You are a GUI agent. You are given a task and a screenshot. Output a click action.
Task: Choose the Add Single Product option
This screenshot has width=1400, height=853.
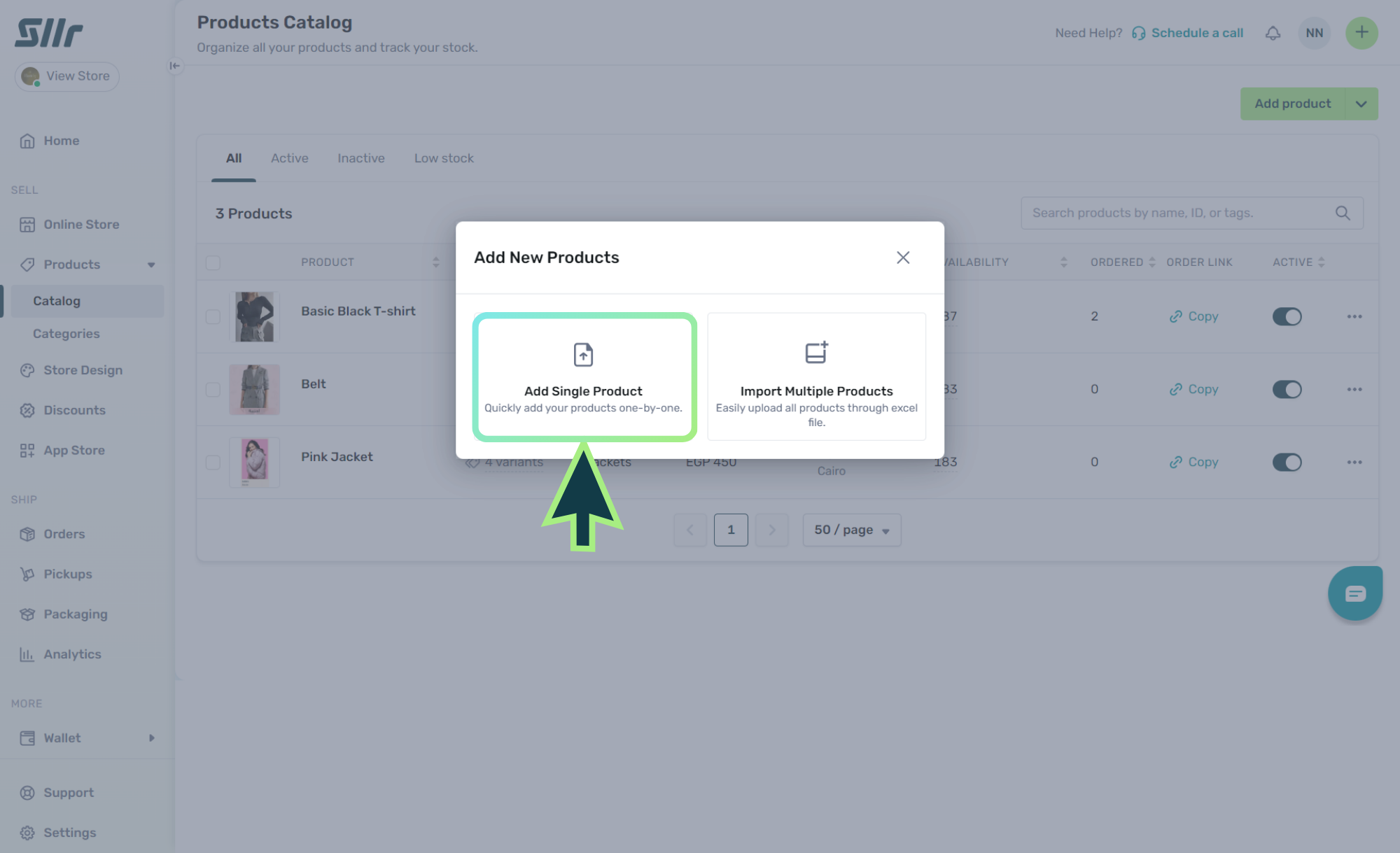point(584,376)
